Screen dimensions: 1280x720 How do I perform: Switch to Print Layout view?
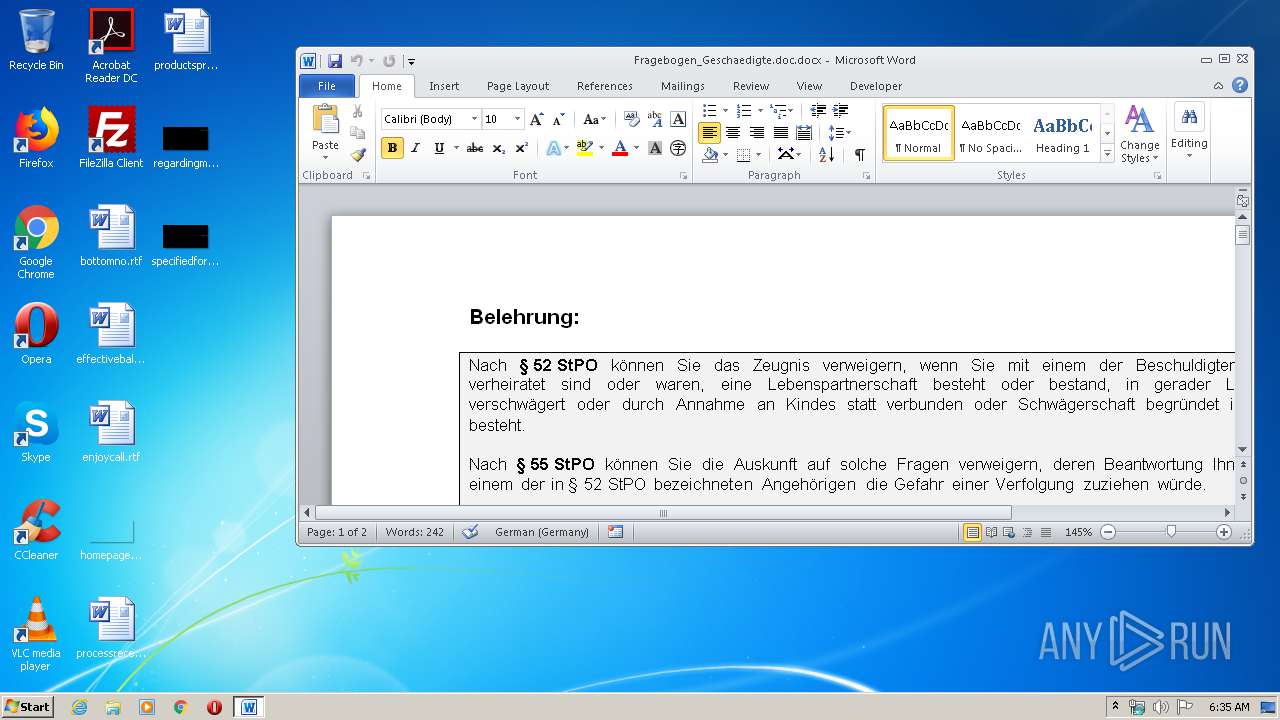point(972,532)
